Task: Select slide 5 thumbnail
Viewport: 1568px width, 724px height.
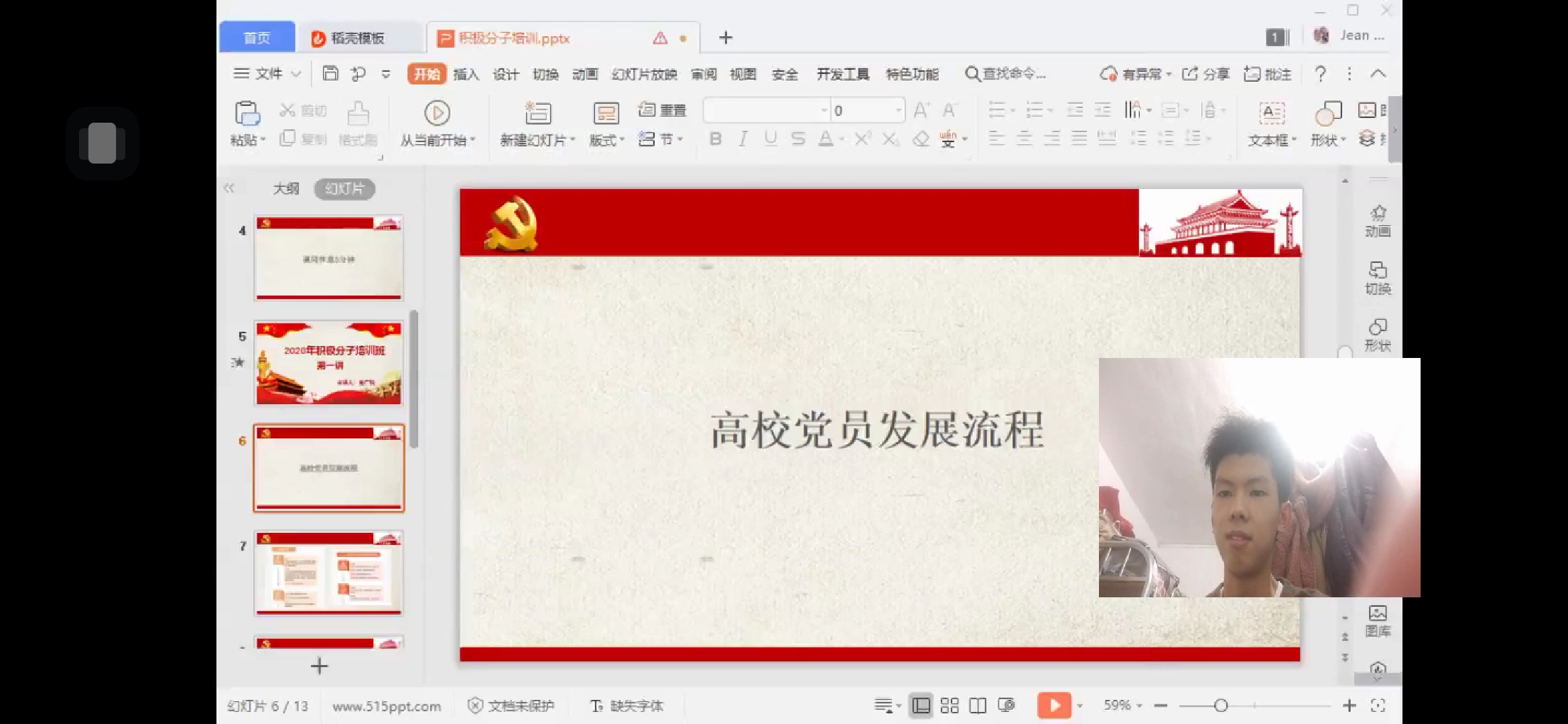Action: point(328,363)
